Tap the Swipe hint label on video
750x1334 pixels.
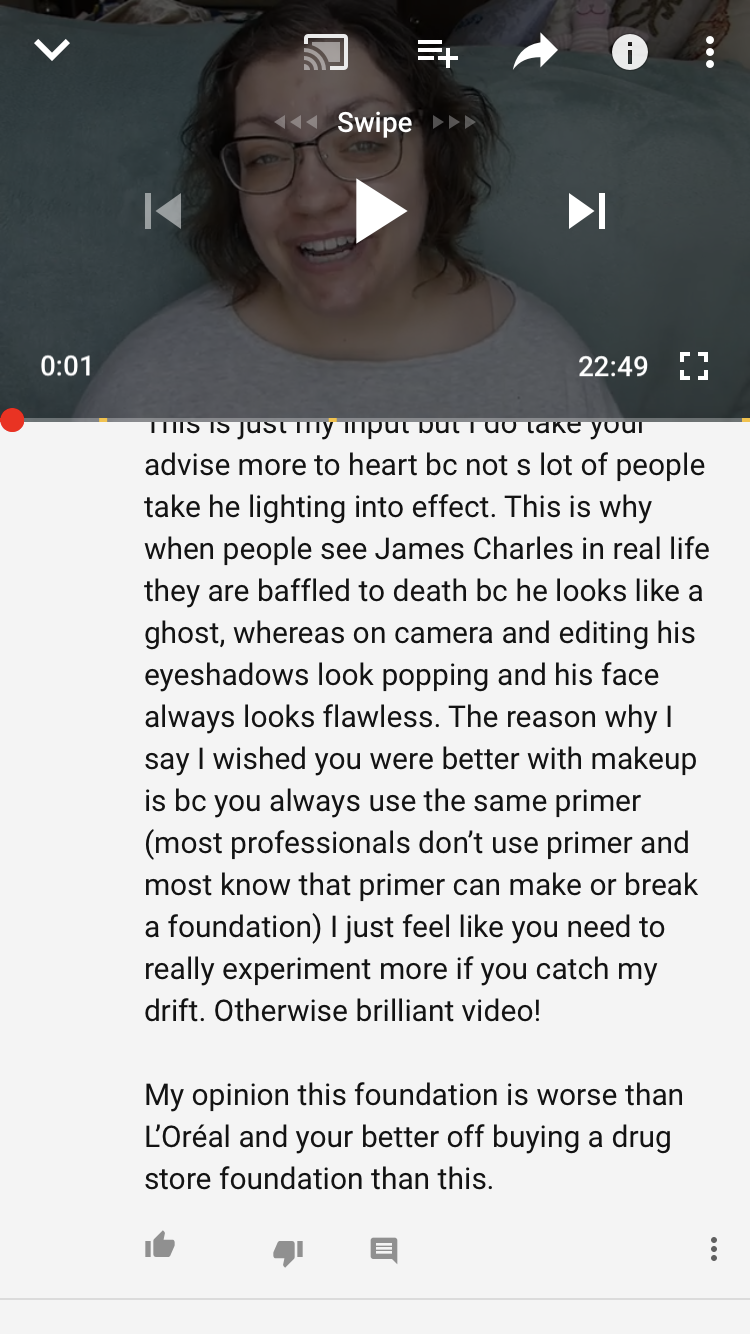(x=375, y=122)
